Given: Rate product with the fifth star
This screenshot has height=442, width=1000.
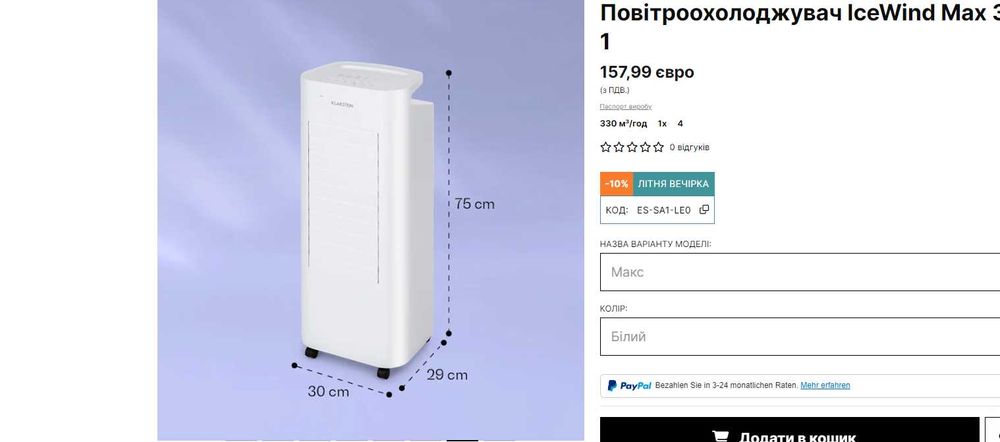Looking at the screenshot, I should click(658, 147).
